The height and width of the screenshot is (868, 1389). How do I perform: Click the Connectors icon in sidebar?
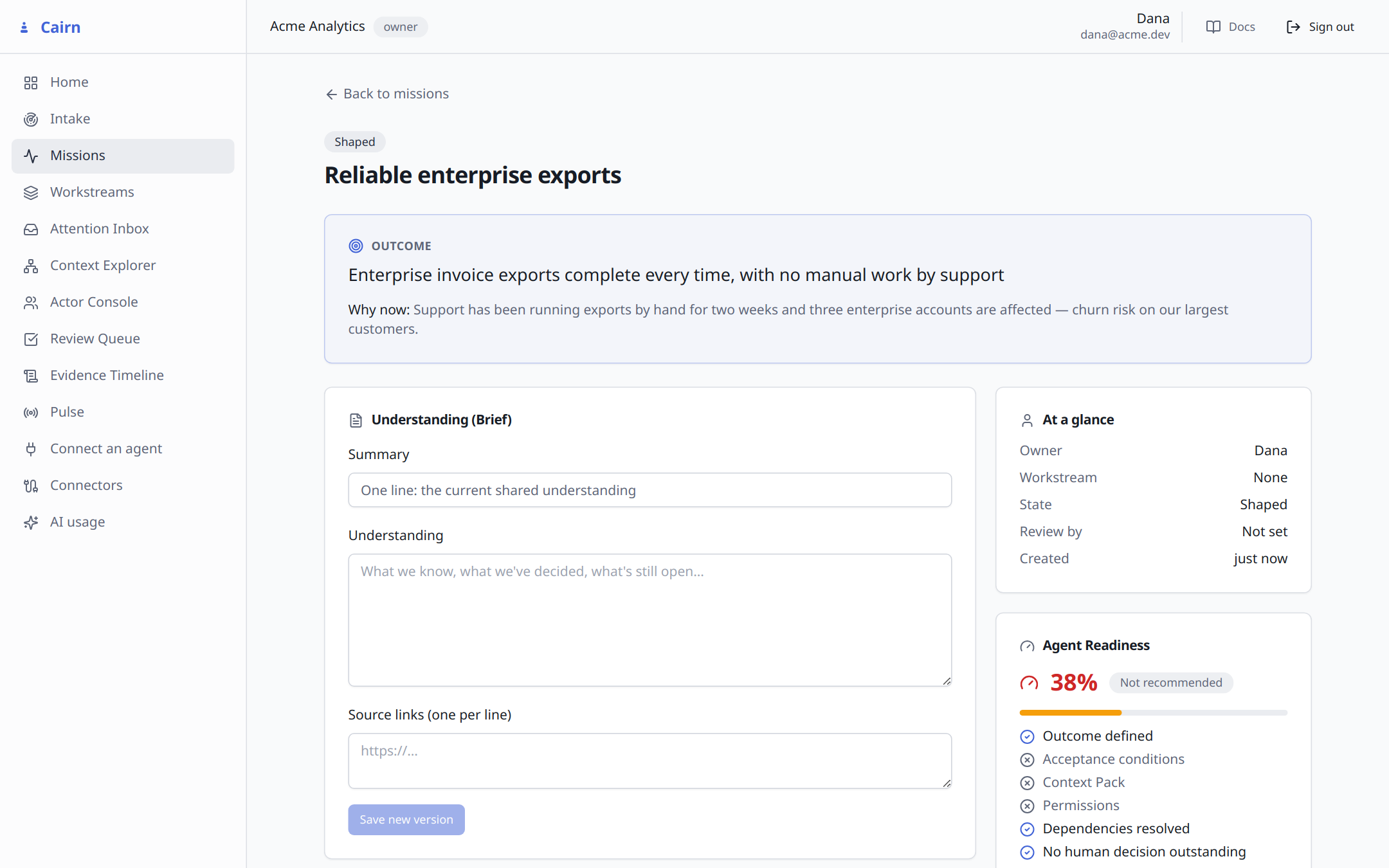(x=31, y=486)
